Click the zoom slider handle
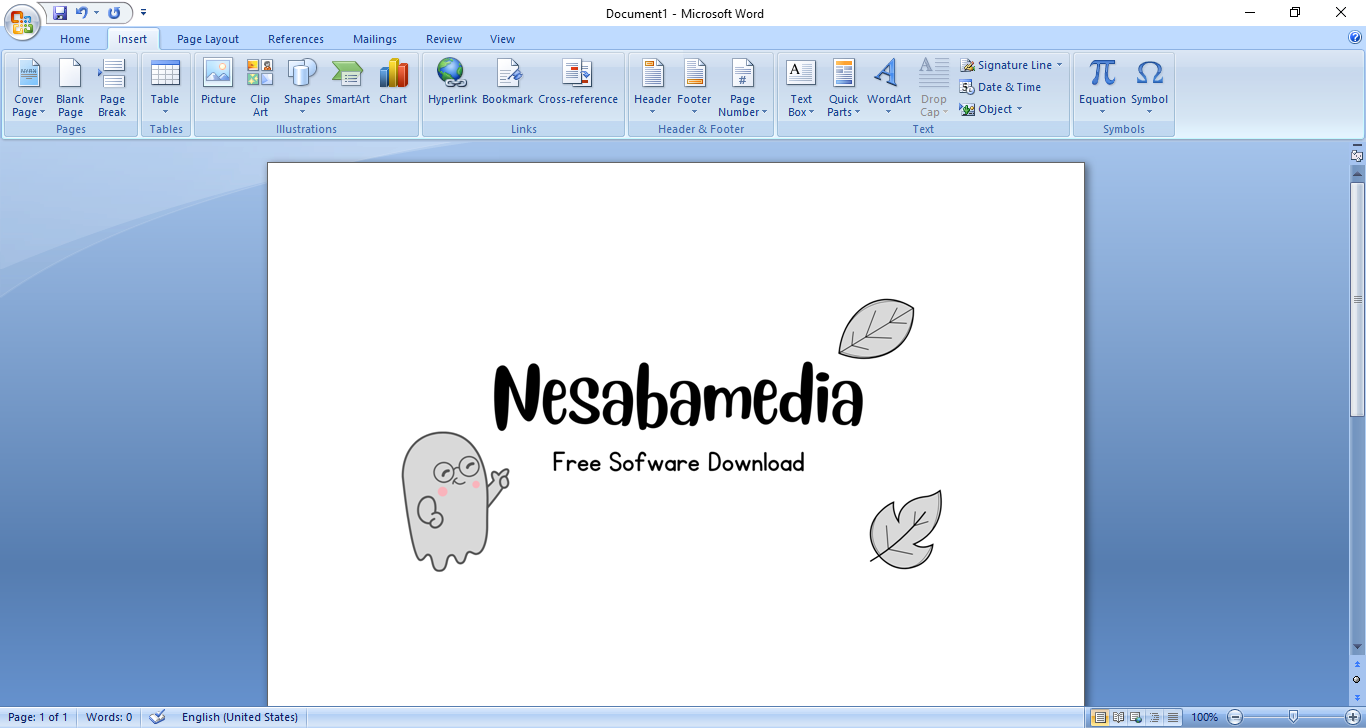Viewport: 1366px width, 728px height. [1294, 717]
